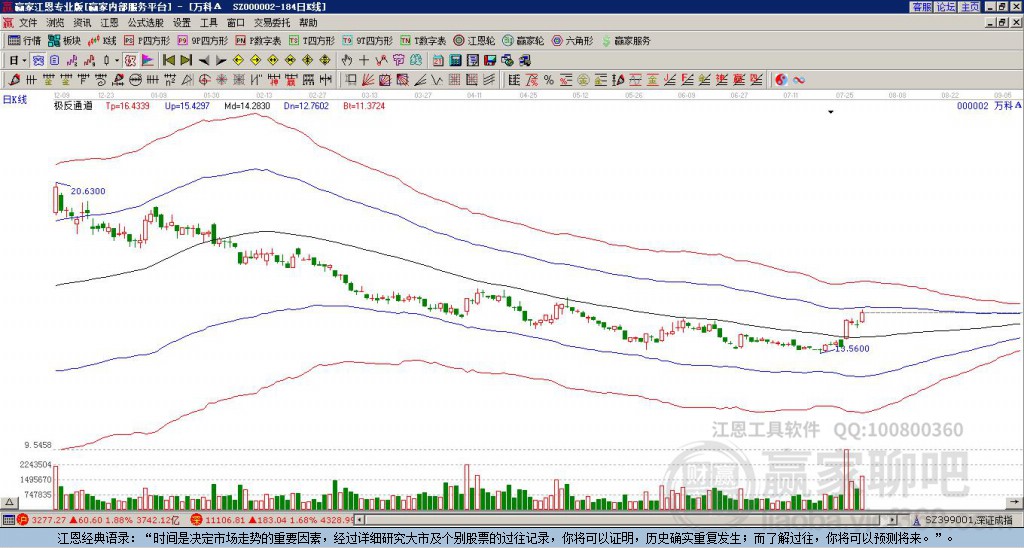The image size is (1024, 548).
Task: Click the 极反通道 indicator name
Action: [x=73, y=105]
